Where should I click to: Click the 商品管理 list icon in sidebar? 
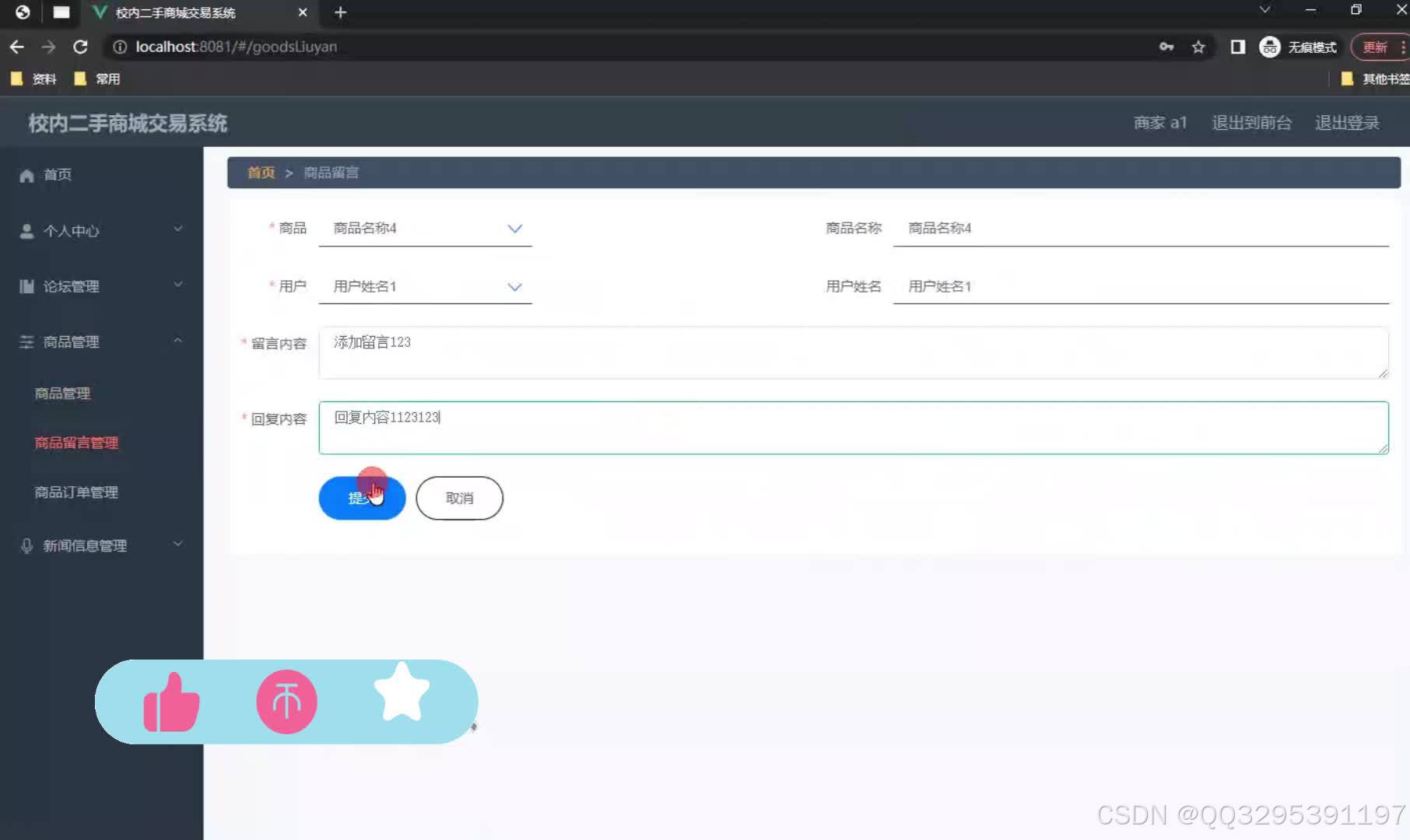26,341
